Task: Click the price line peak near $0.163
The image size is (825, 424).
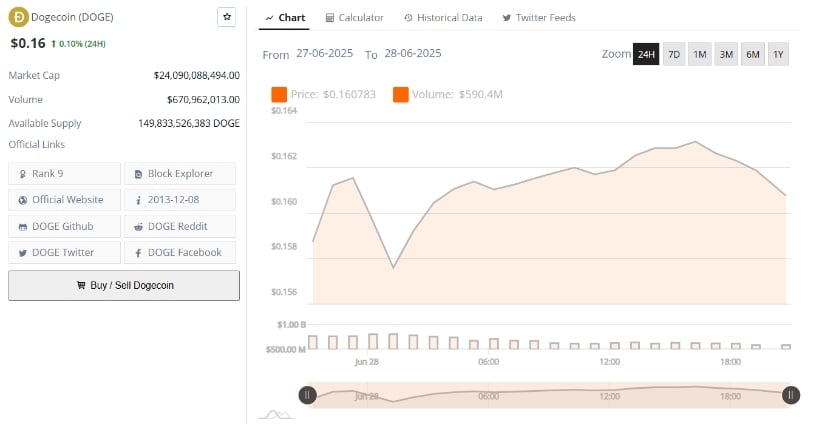Action: (x=696, y=142)
